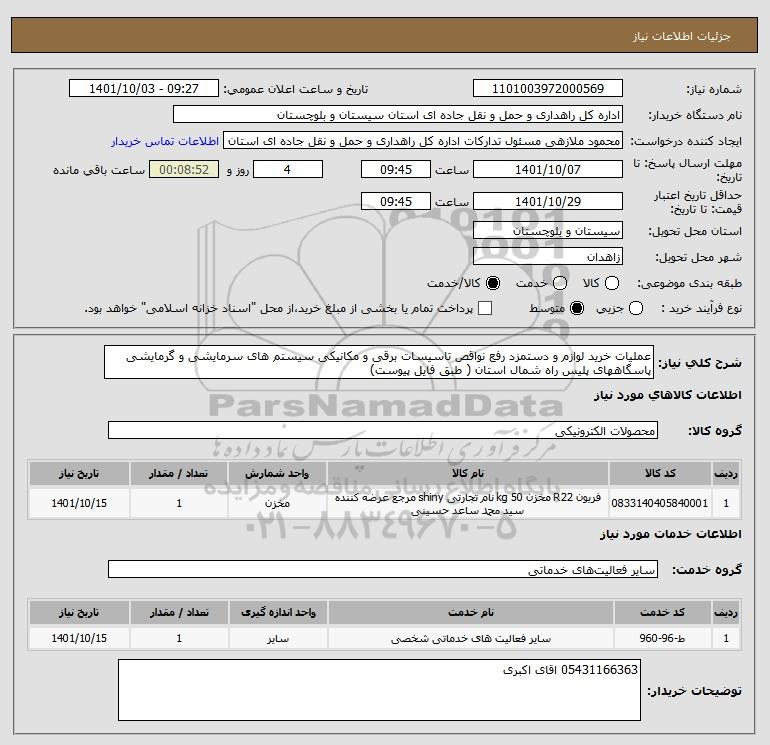Click the remaining days field showing 4
This screenshot has height=745, width=770.
click(287, 170)
